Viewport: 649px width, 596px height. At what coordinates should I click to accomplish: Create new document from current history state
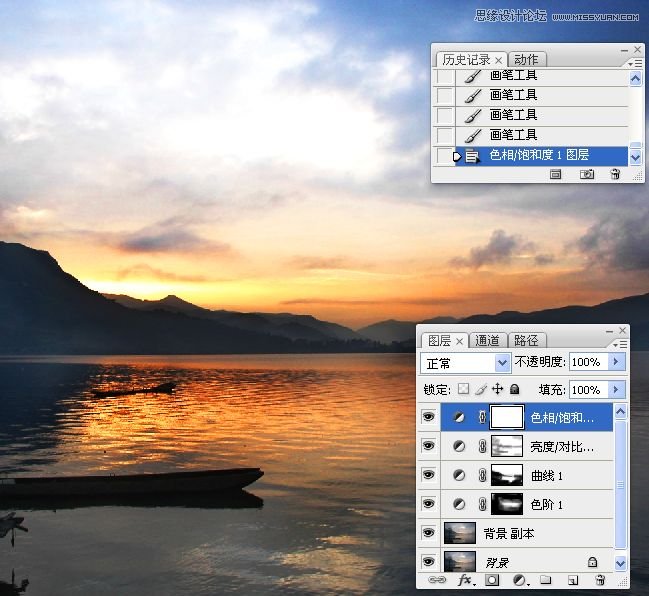click(556, 174)
